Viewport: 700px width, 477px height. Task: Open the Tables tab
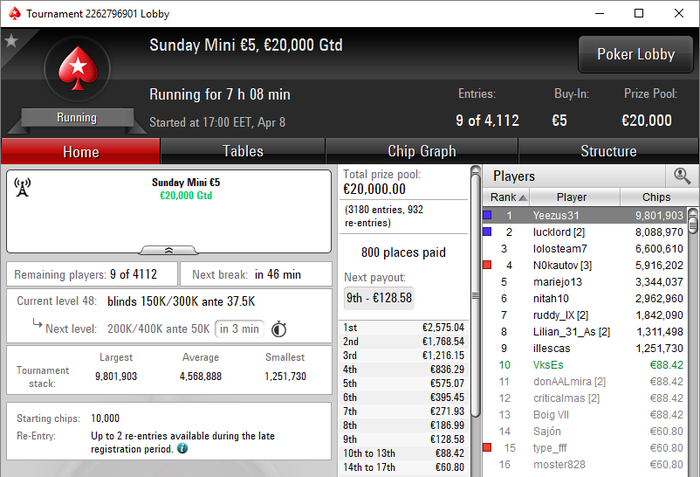point(243,151)
